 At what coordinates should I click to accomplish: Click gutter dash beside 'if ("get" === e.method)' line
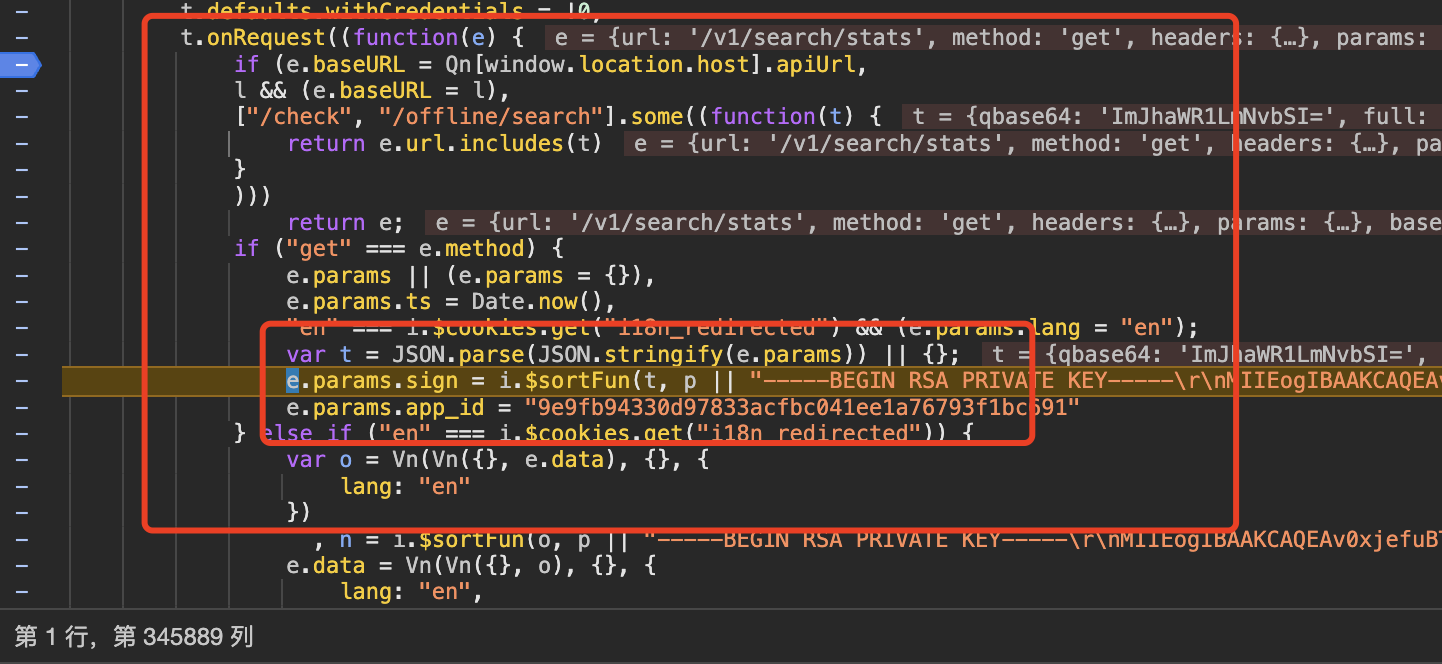coord(21,249)
